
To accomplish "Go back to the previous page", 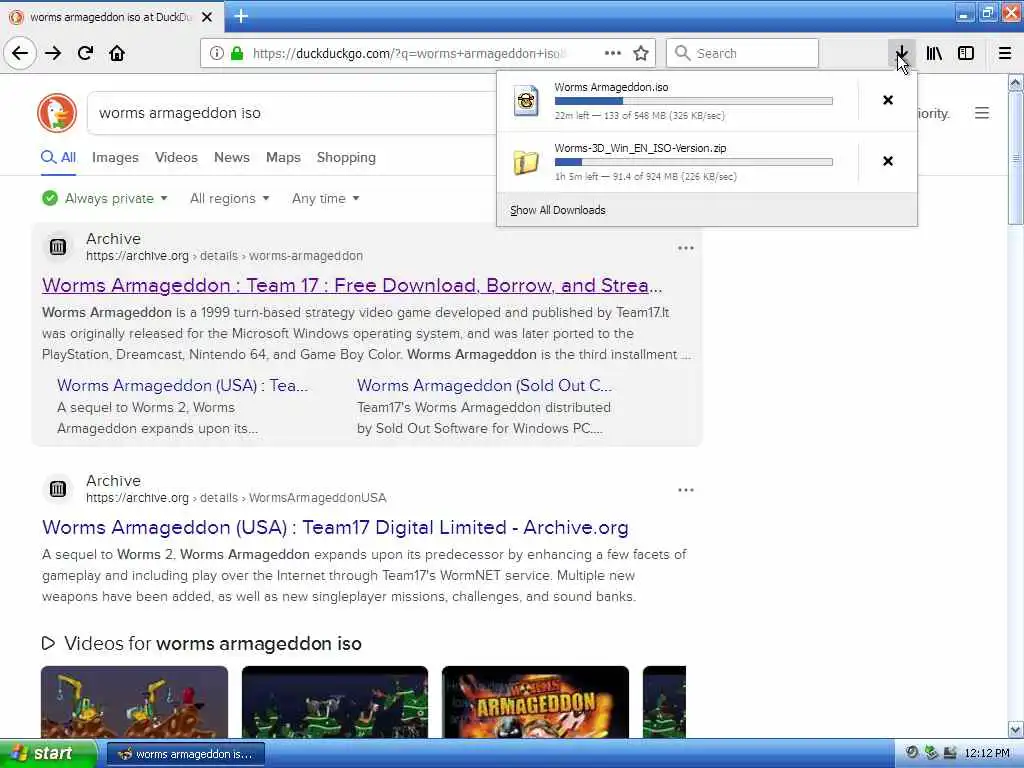I will click(x=20, y=53).
